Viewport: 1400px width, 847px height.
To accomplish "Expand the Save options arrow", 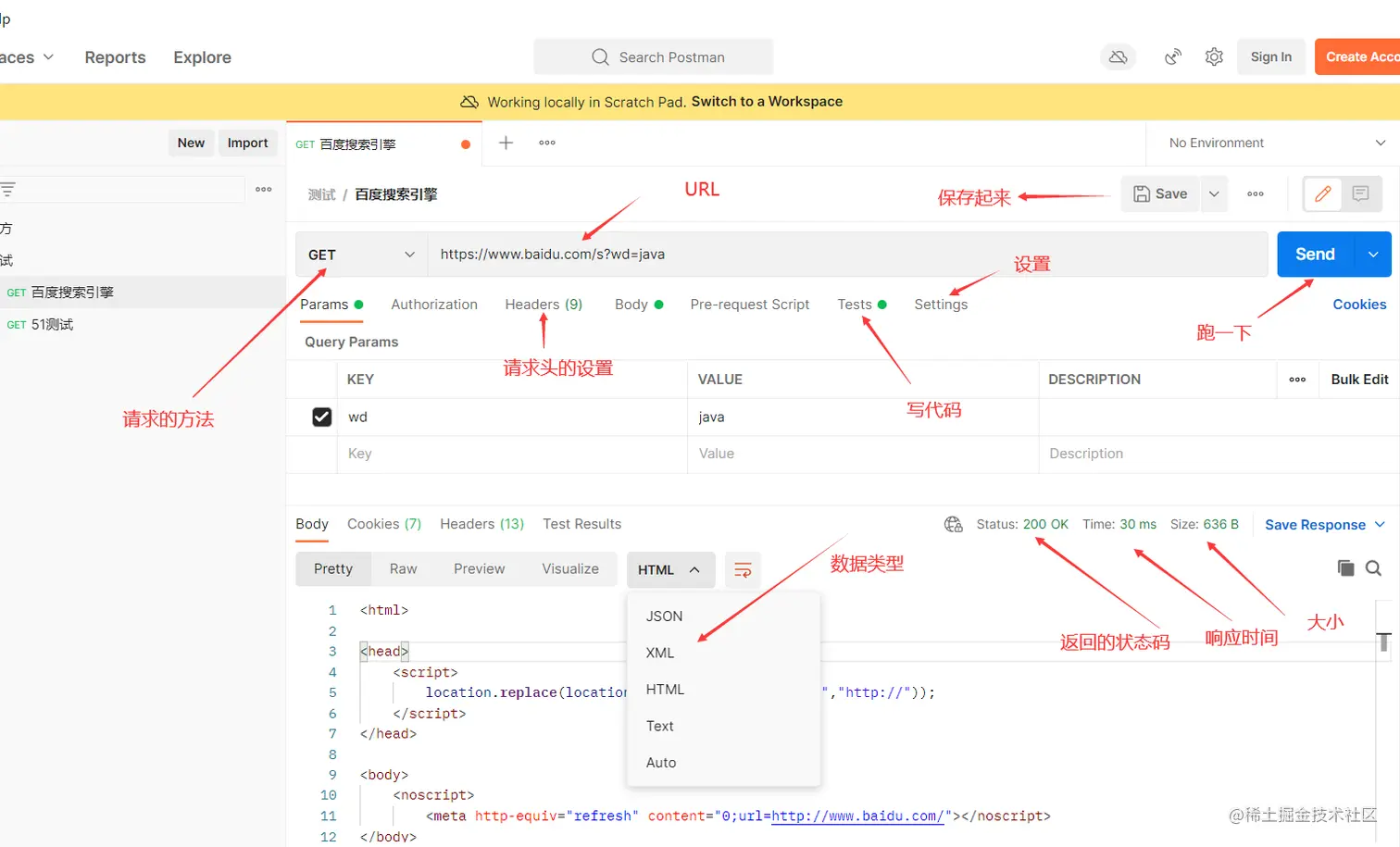I will tap(1214, 194).
